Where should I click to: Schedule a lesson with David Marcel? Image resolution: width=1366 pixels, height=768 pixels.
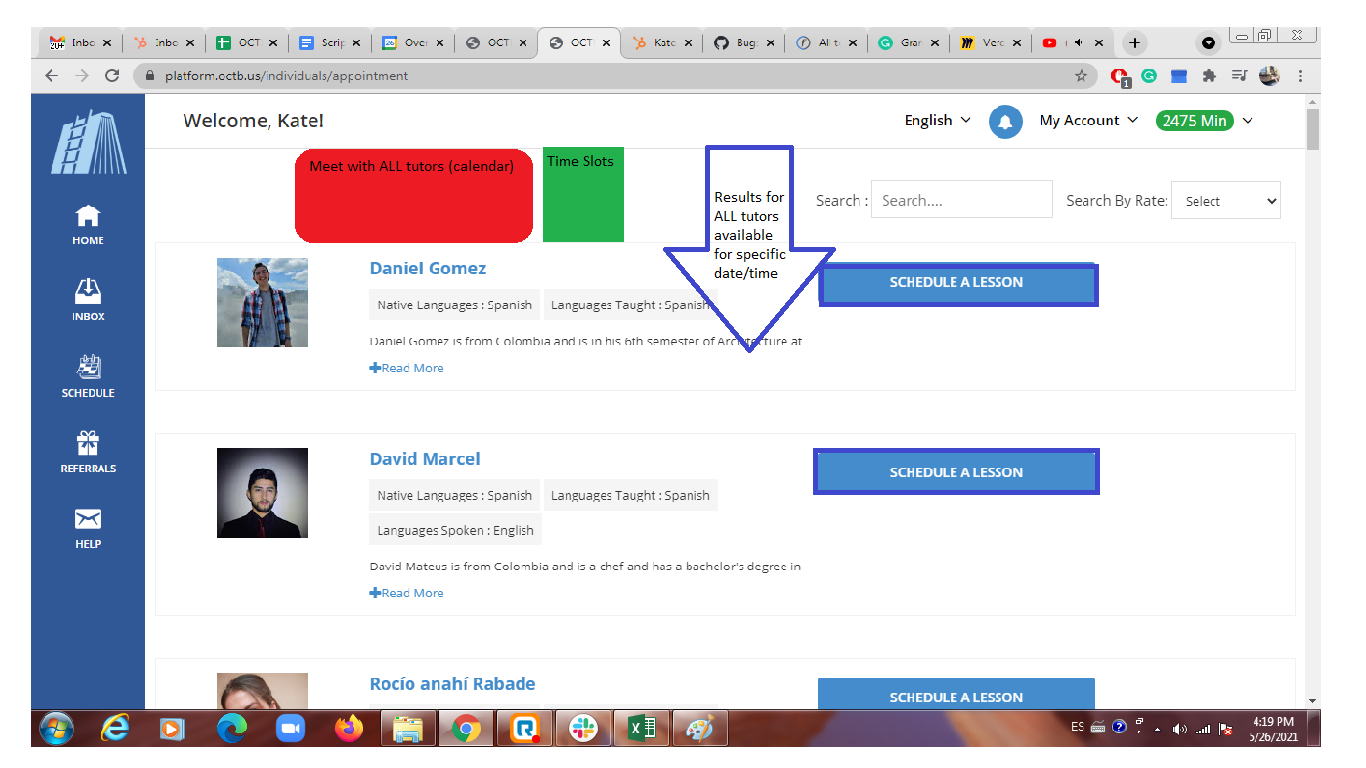[x=956, y=472]
